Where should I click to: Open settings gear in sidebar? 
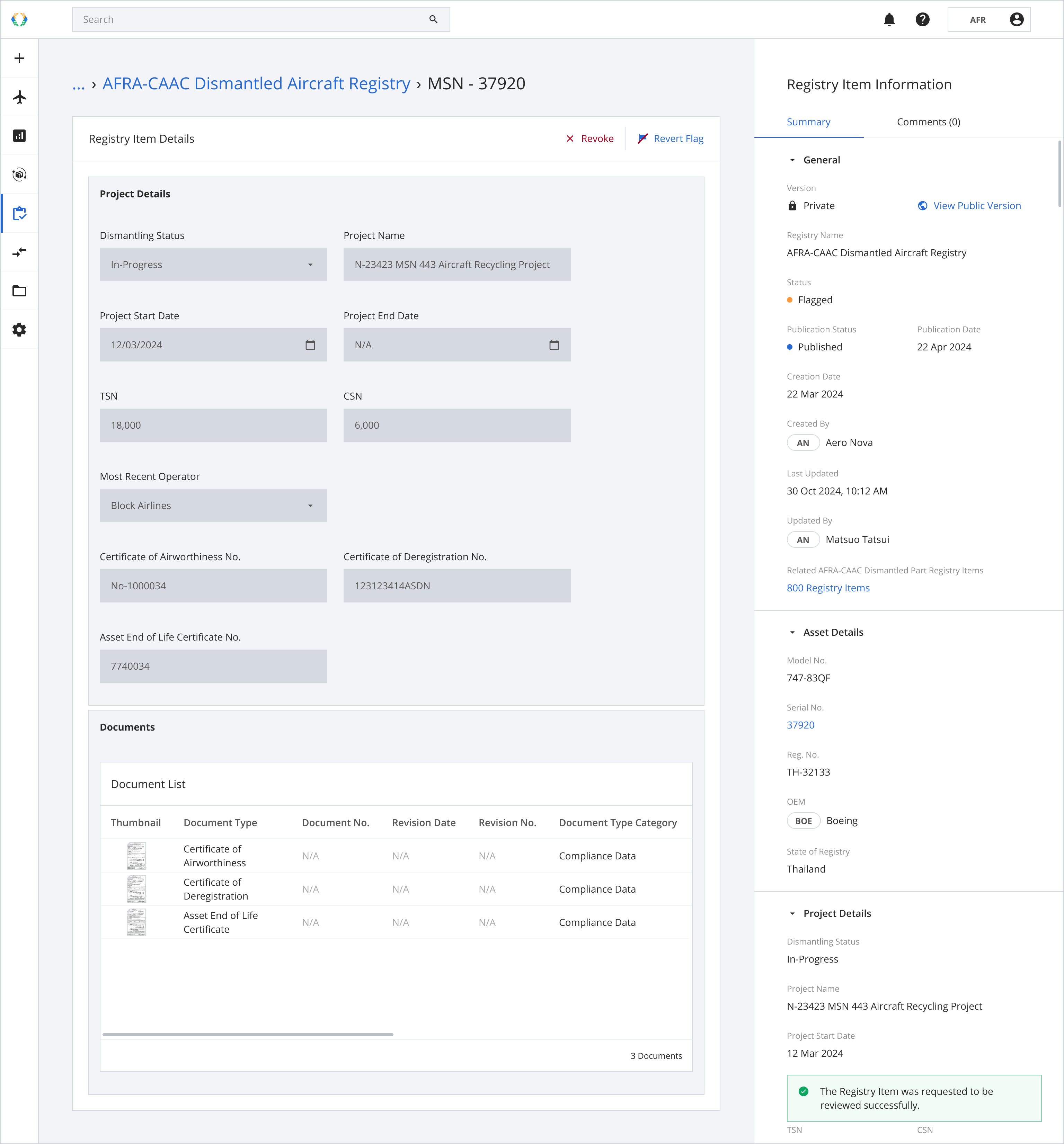(x=20, y=330)
